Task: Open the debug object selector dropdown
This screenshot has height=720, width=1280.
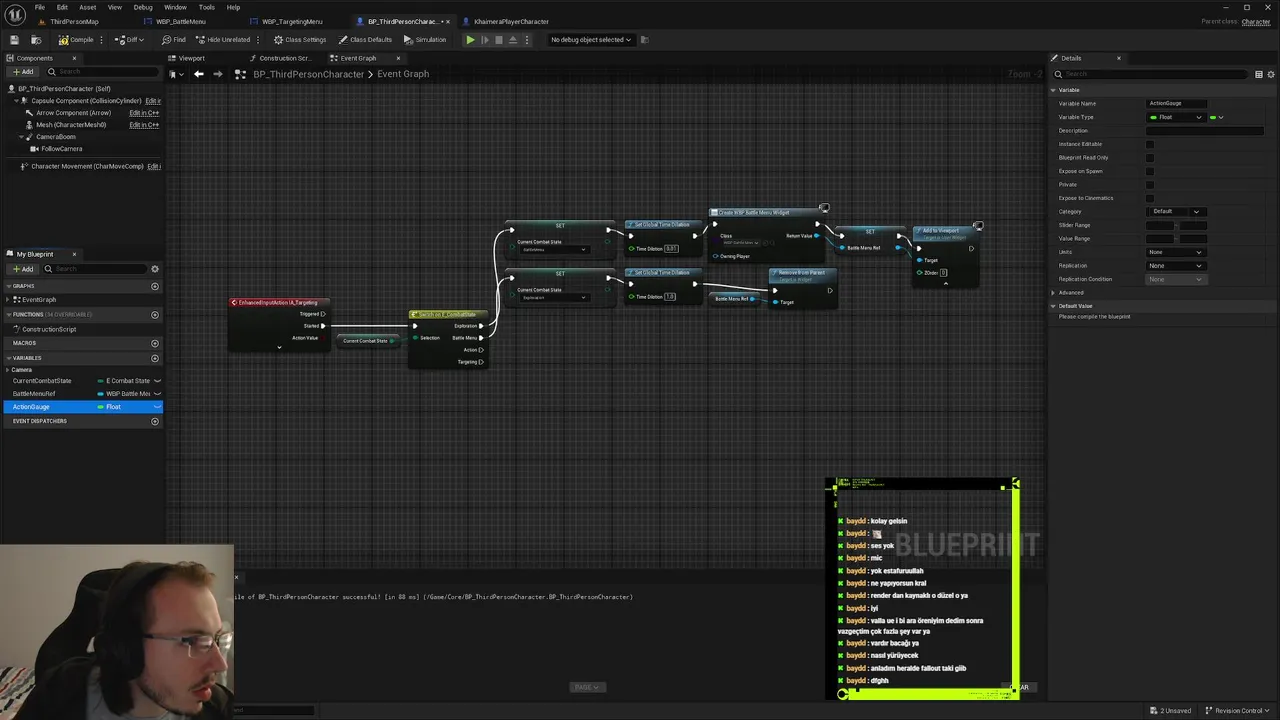Action: (x=591, y=40)
